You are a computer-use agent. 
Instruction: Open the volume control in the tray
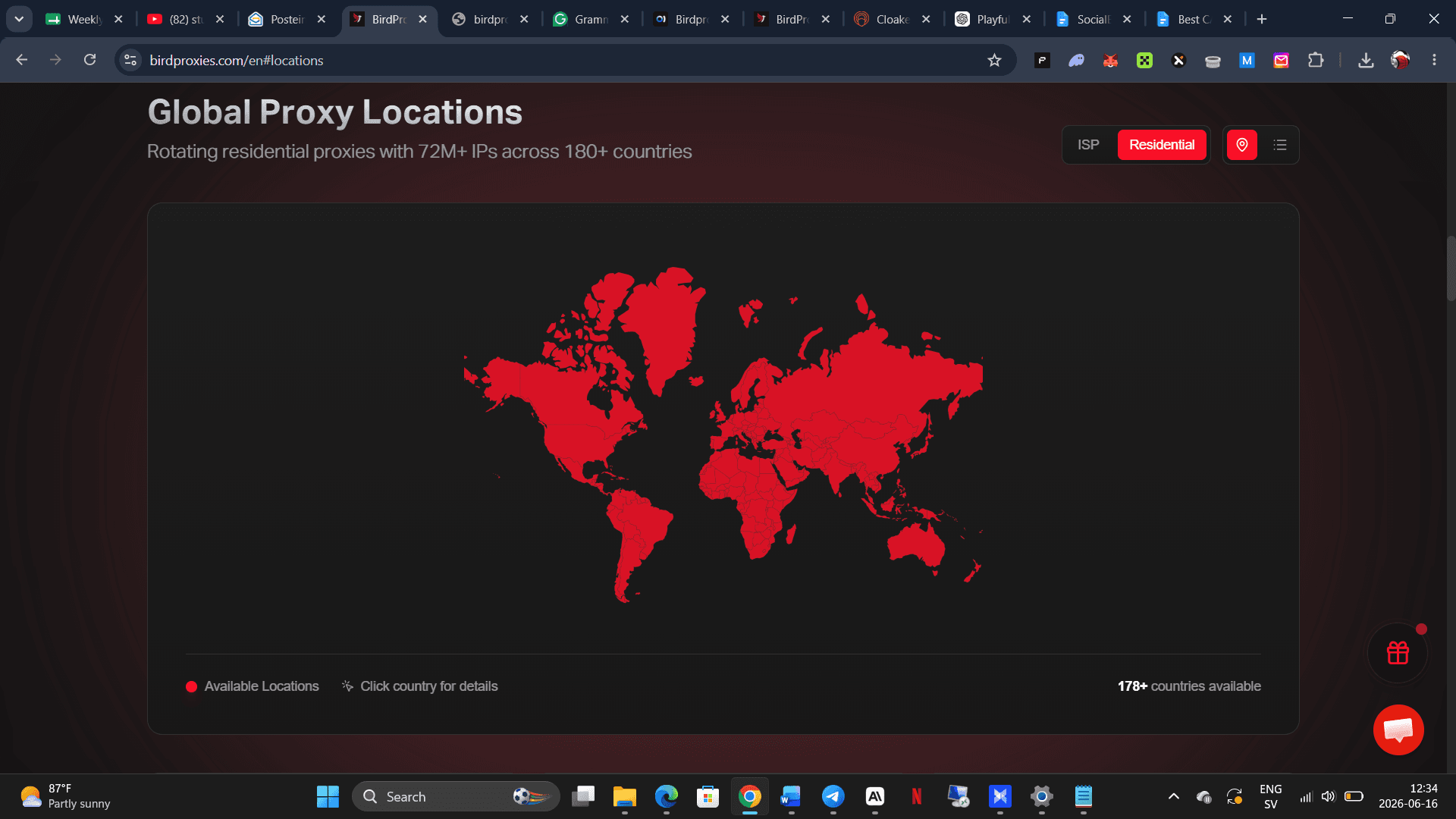pos(1328,796)
